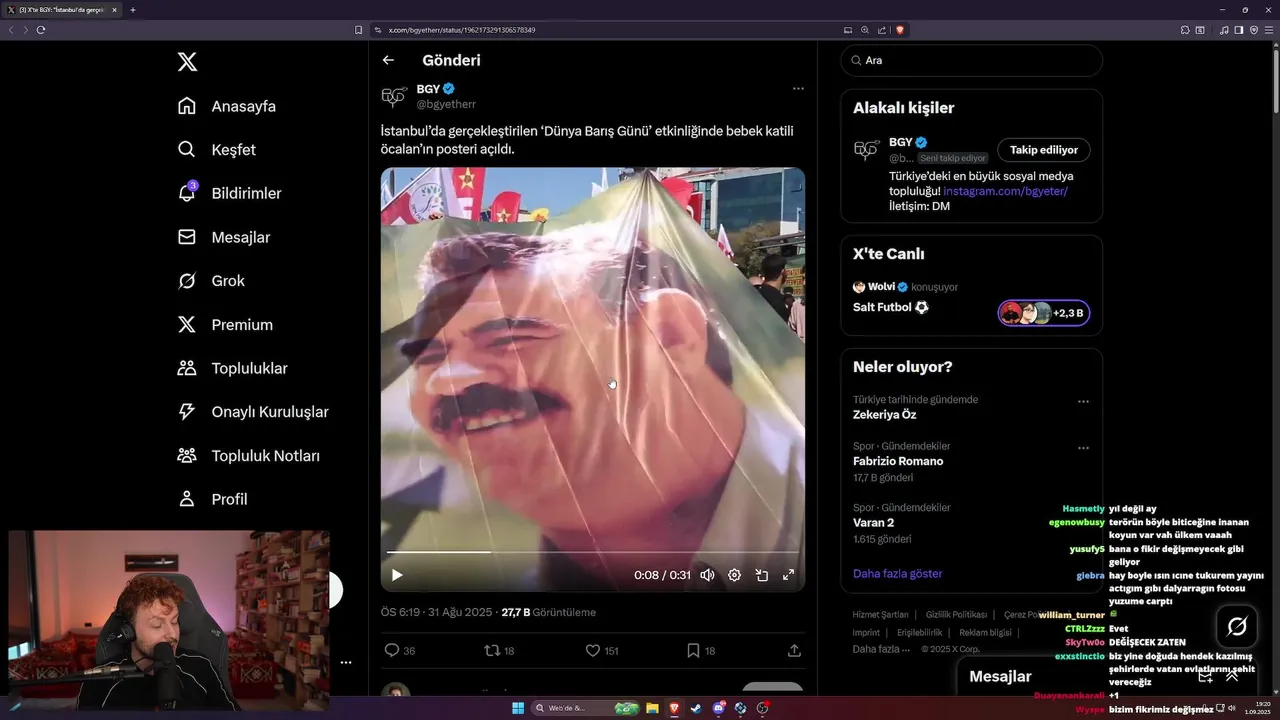Mute the video with the speaker icon

click(x=707, y=575)
